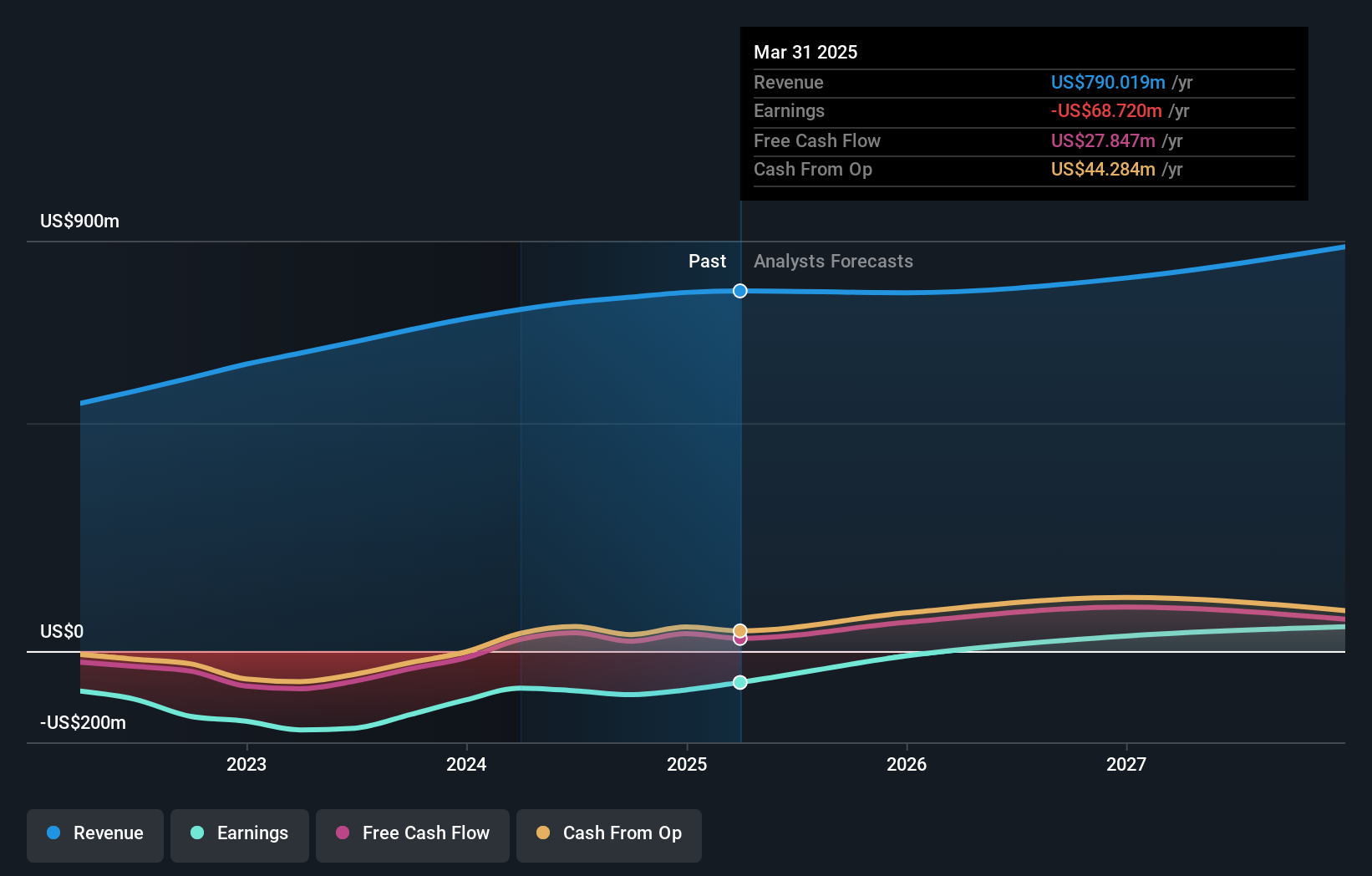Click the orange Cash From Op legend dot
Image resolution: width=1372 pixels, height=876 pixels.
click(x=543, y=833)
